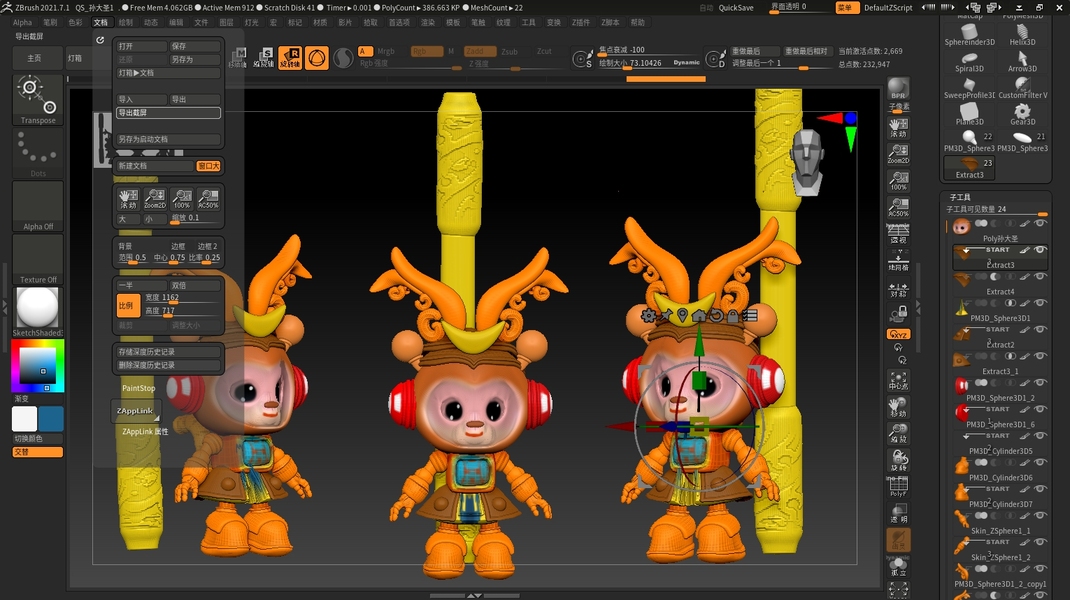Click QuickSave button
This screenshot has height=600, width=1070.
tap(736, 8)
